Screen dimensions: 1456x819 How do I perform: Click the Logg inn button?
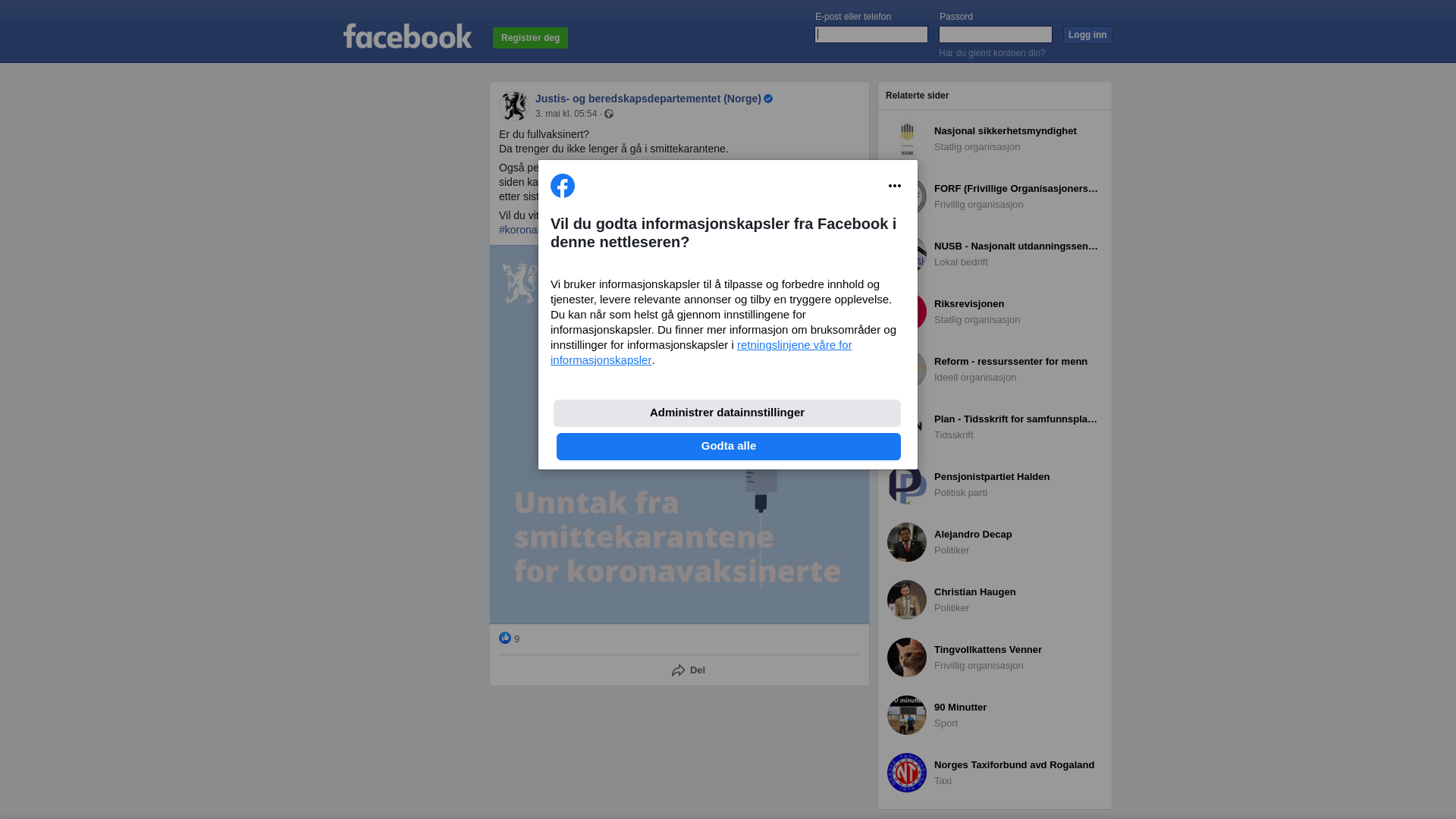1087,35
